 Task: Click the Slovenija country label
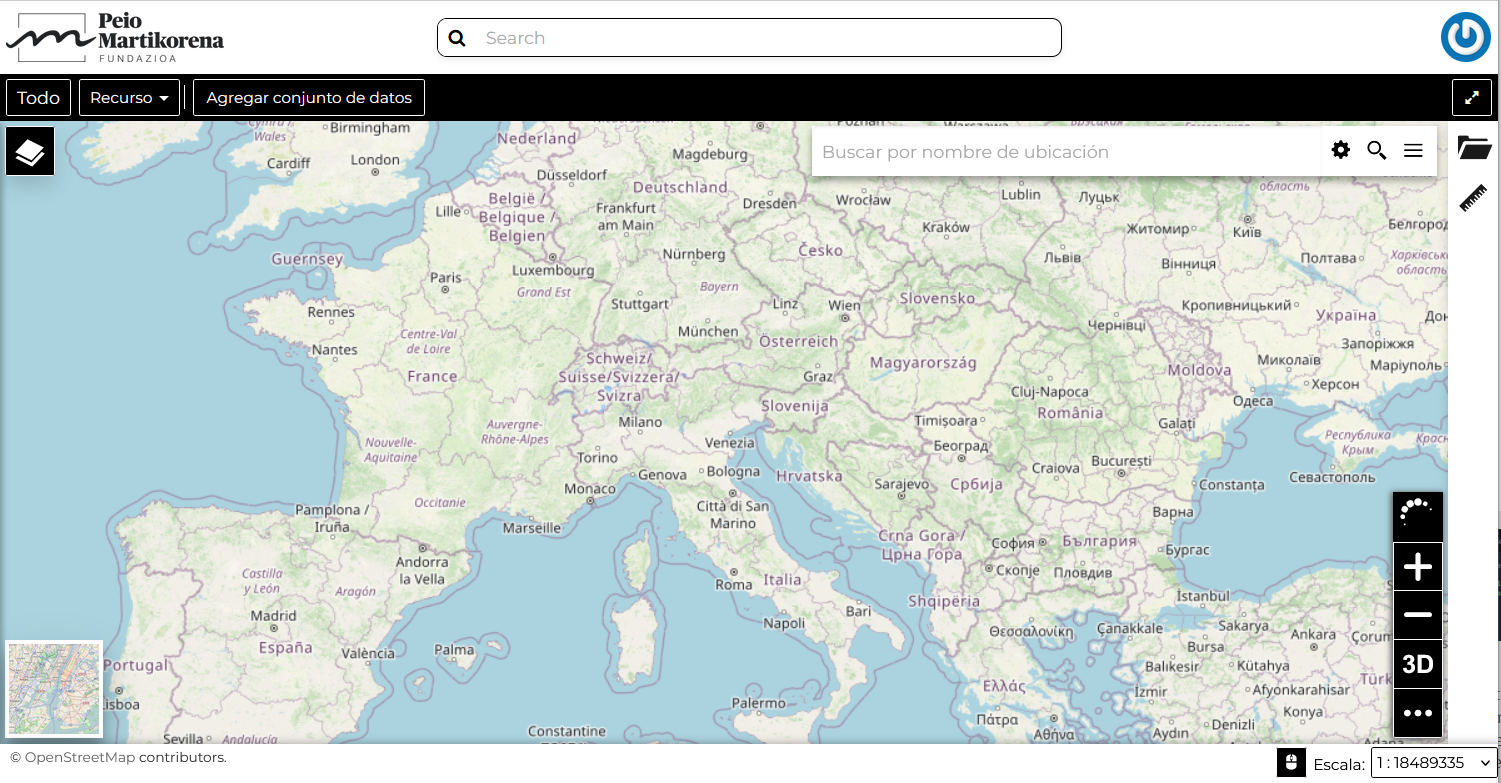tap(795, 406)
